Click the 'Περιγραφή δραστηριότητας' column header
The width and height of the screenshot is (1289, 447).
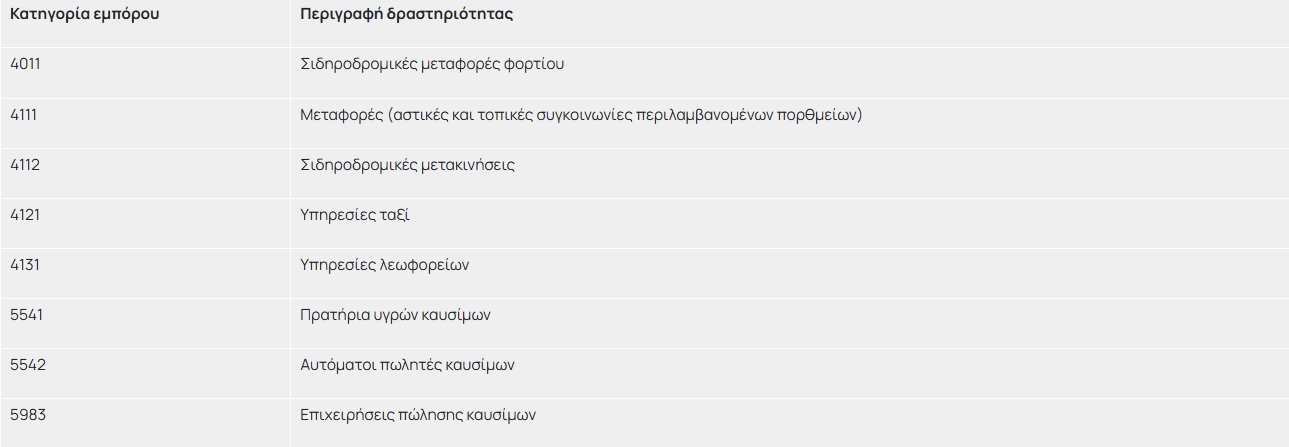(x=407, y=15)
